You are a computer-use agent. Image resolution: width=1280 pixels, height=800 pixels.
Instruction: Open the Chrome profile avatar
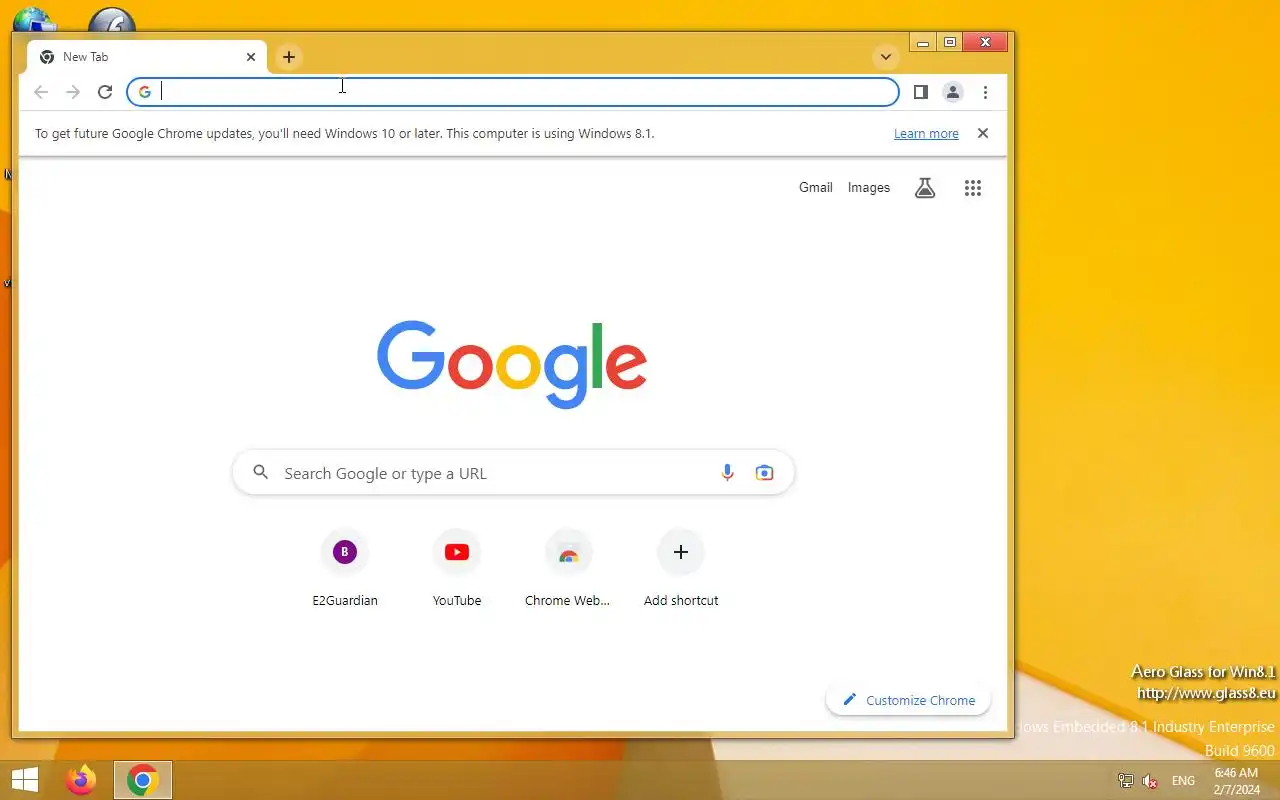(x=953, y=92)
